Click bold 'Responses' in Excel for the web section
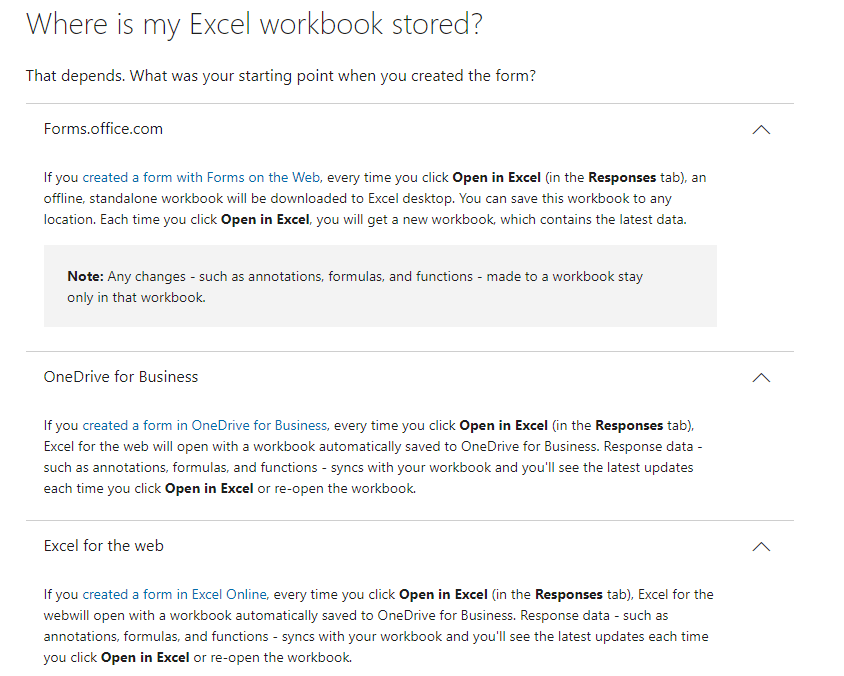 click(568, 595)
